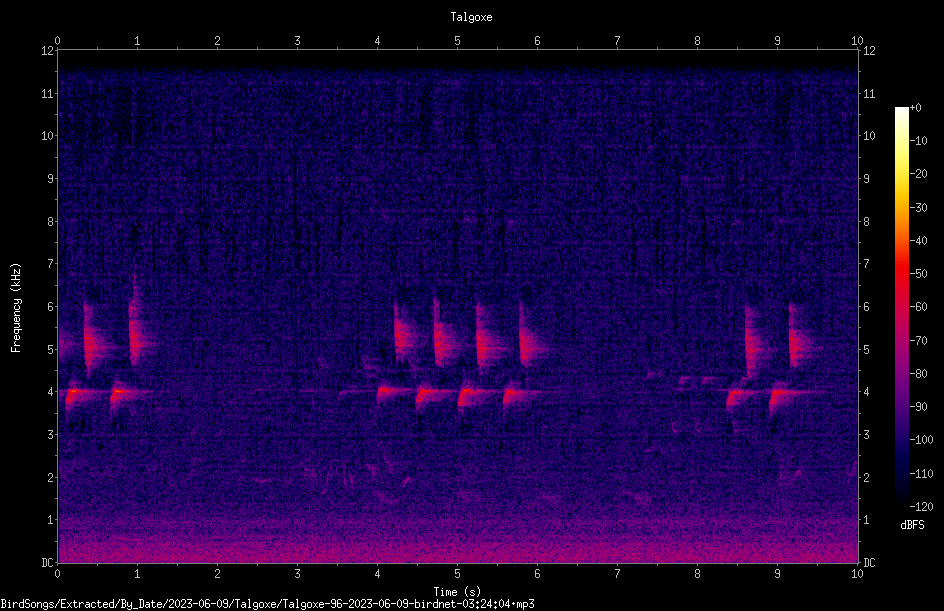This screenshot has height=611, width=944.
Task: Click the '0' tick on the bottom time axis
Action: [57, 574]
